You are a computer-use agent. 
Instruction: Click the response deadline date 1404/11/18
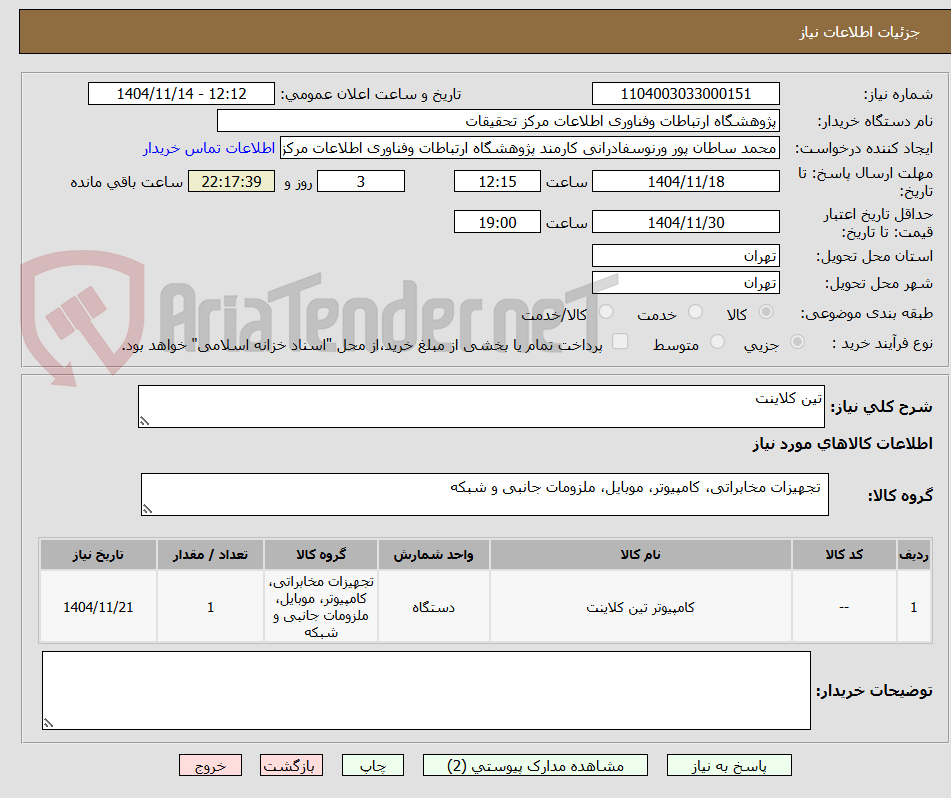(x=685, y=181)
